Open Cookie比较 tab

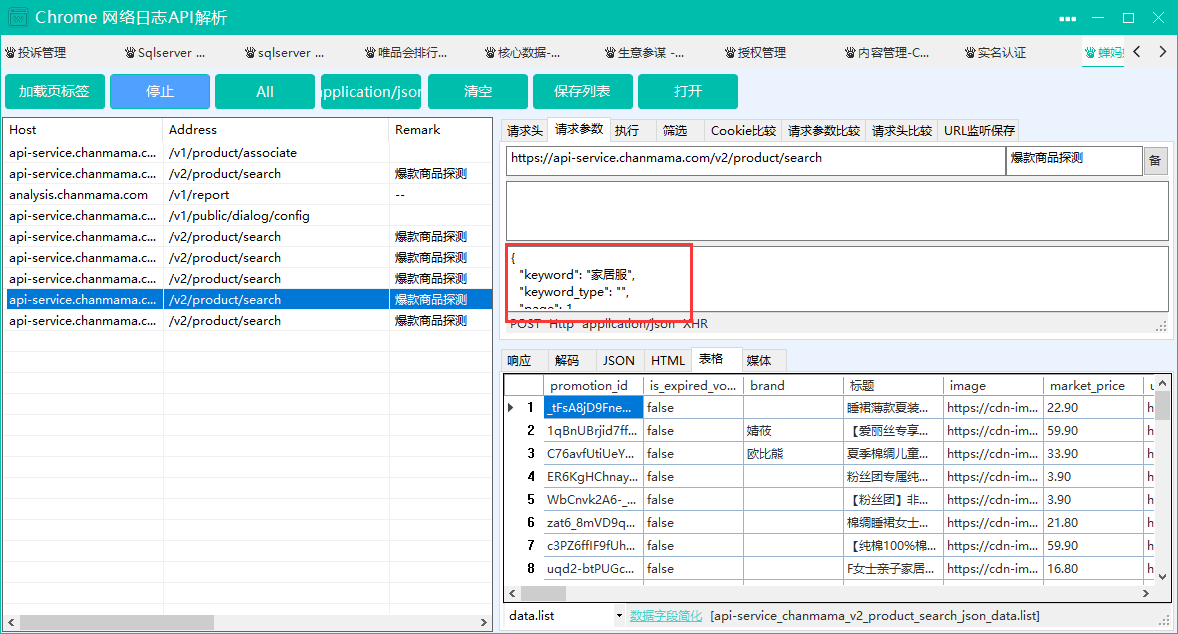click(743, 131)
